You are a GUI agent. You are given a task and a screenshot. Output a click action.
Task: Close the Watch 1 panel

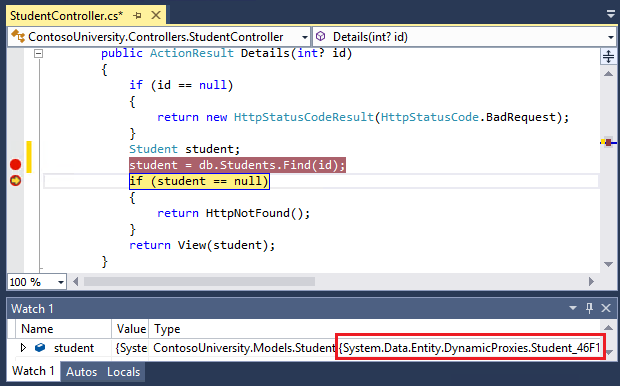(x=606, y=308)
